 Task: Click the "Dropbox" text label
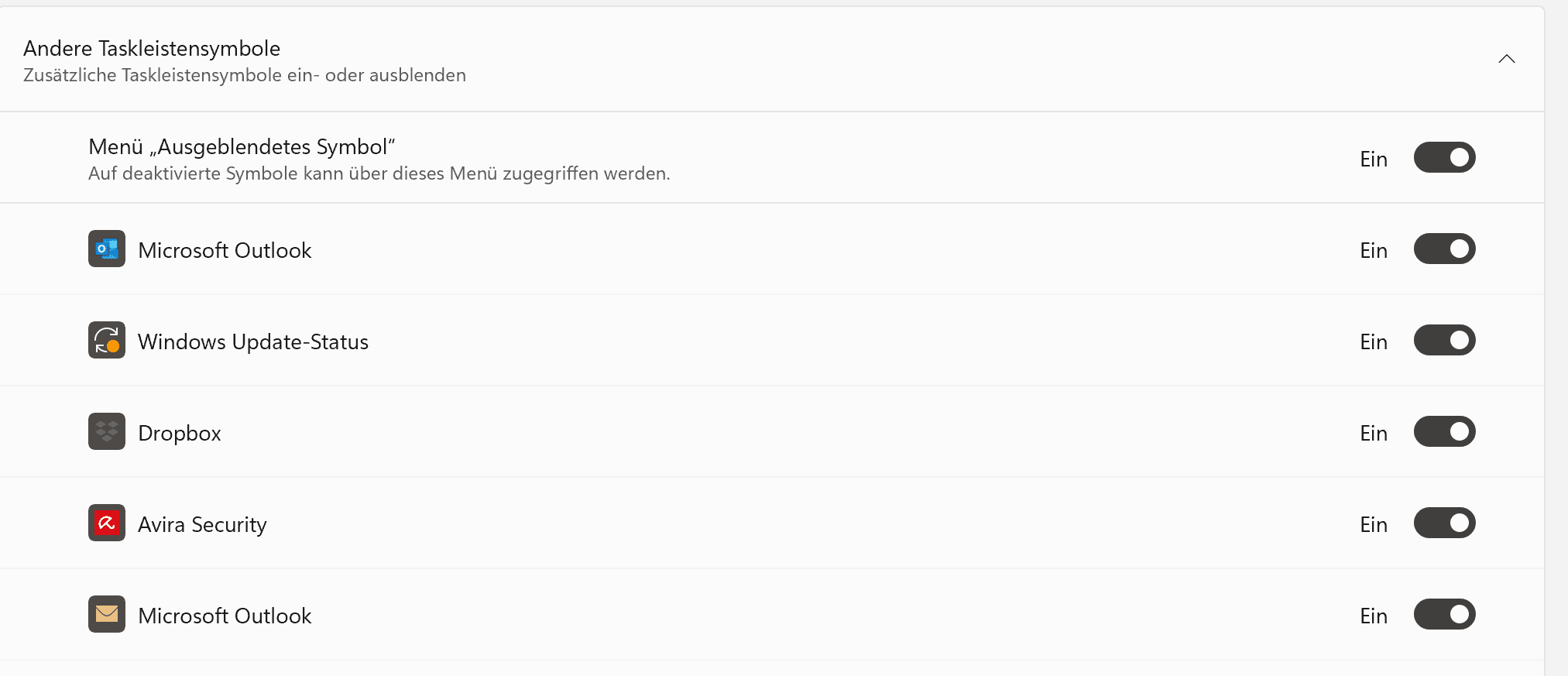coord(180,433)
